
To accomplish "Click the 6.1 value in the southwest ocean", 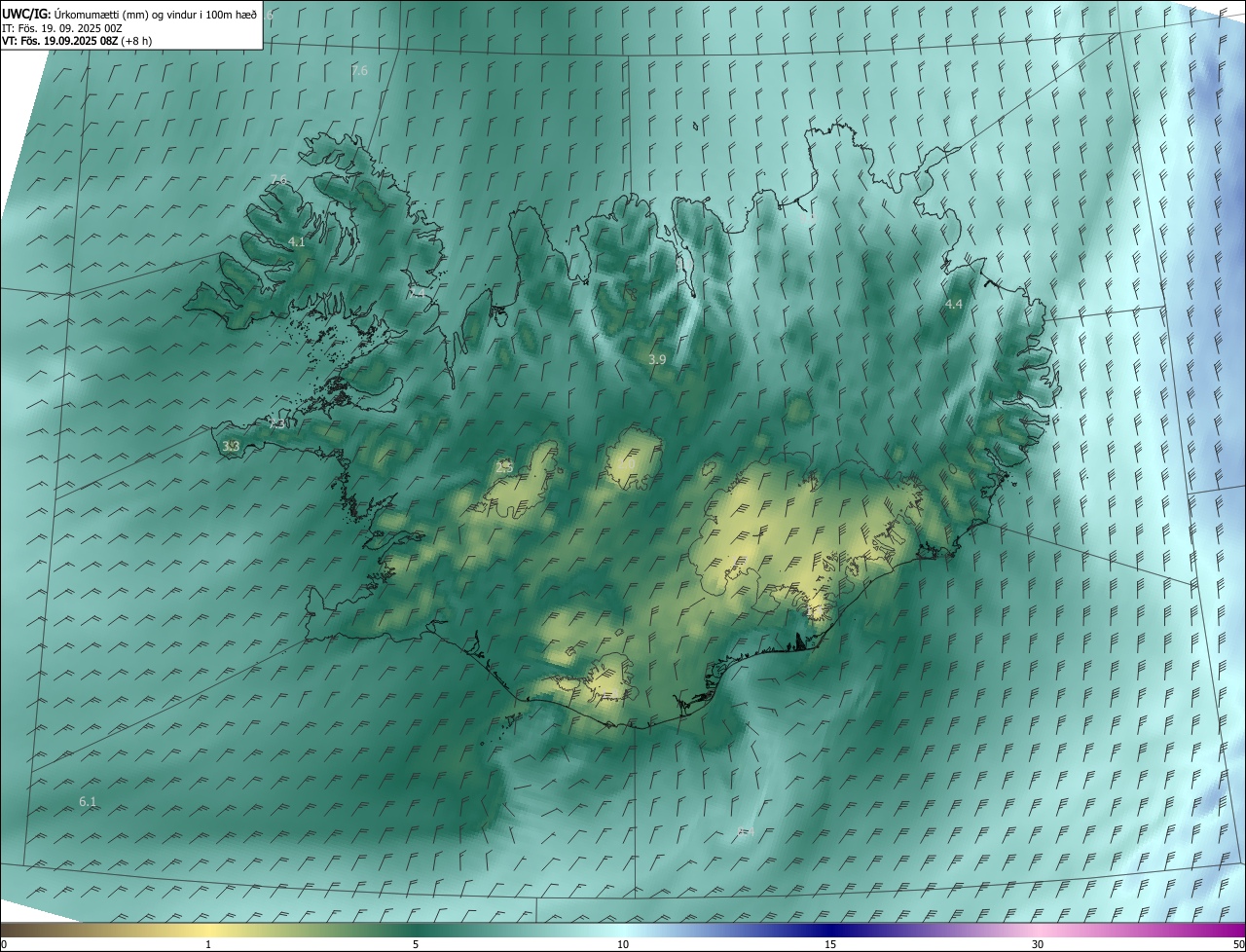I will click(88, 801).
